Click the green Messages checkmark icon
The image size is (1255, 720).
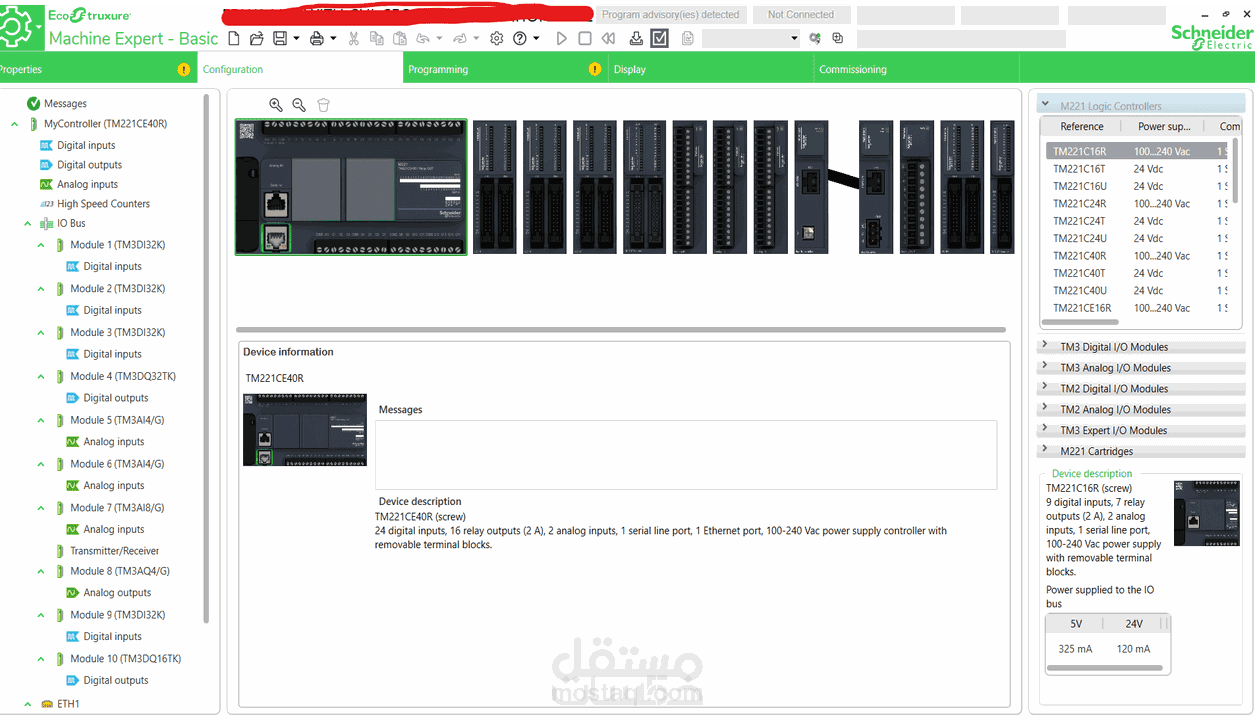pyautogui.click(x=33, y=103)
